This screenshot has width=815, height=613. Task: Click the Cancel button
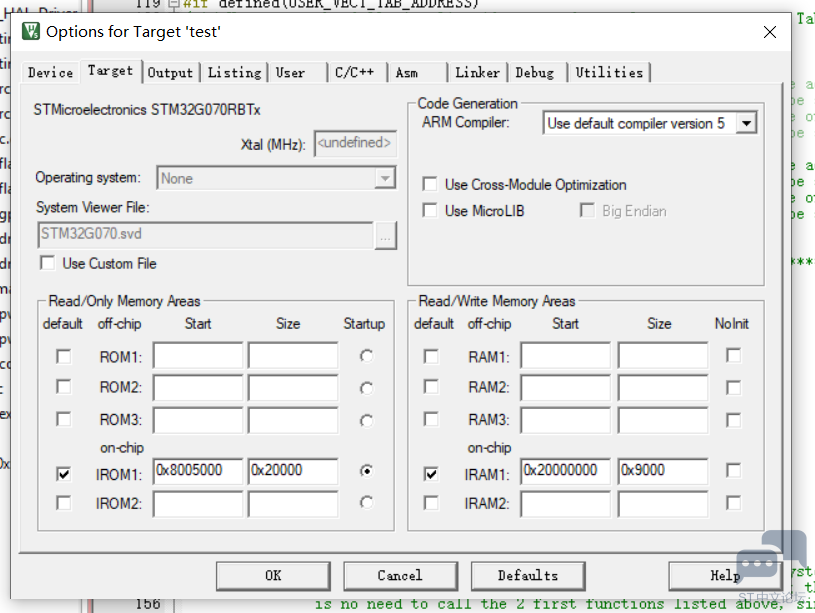pos(399,575)
